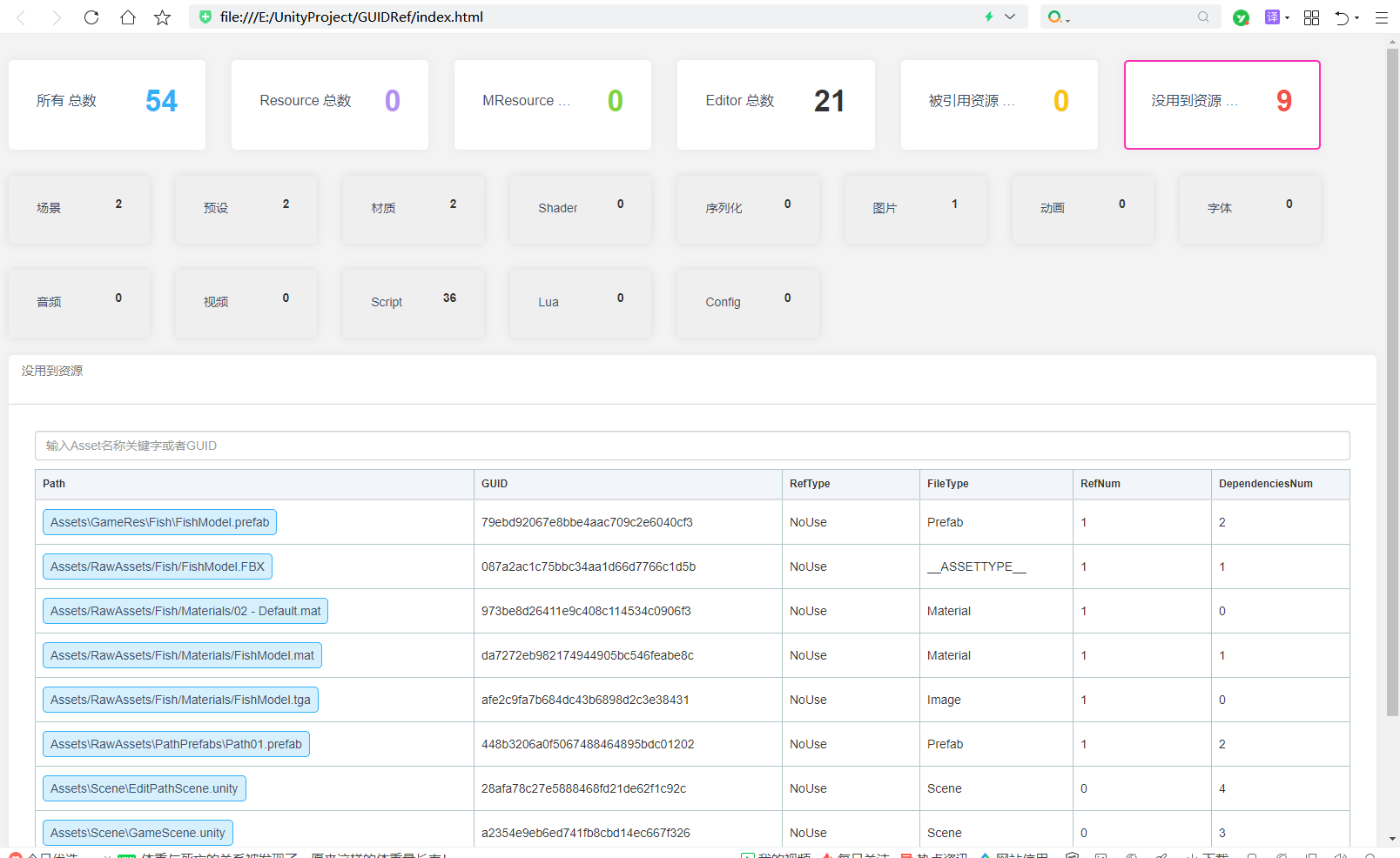Open the green Y extension icon
Screen dimensions: 1400x858
[x=1242, y=17]
